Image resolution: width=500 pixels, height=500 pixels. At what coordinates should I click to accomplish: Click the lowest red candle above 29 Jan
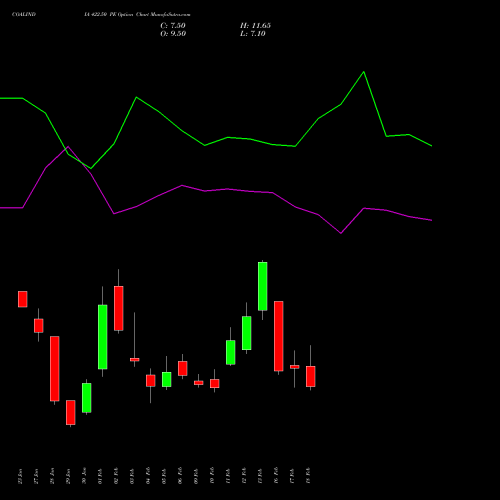[x=71, y=412]
